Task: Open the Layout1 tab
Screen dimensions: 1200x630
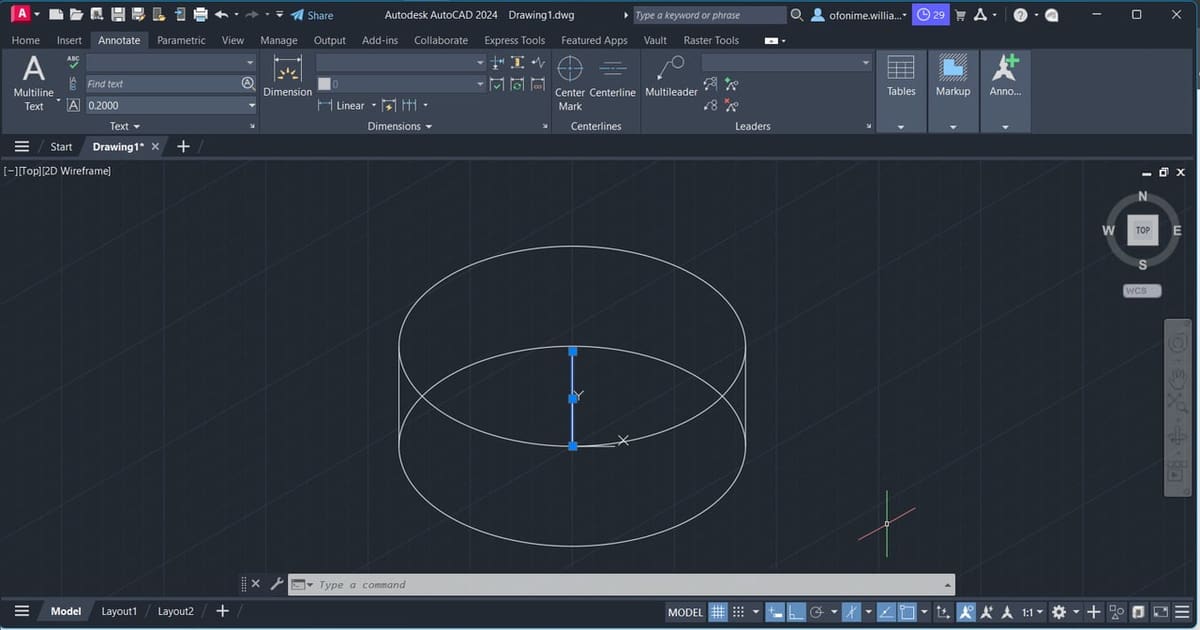Action: [119, 611]
